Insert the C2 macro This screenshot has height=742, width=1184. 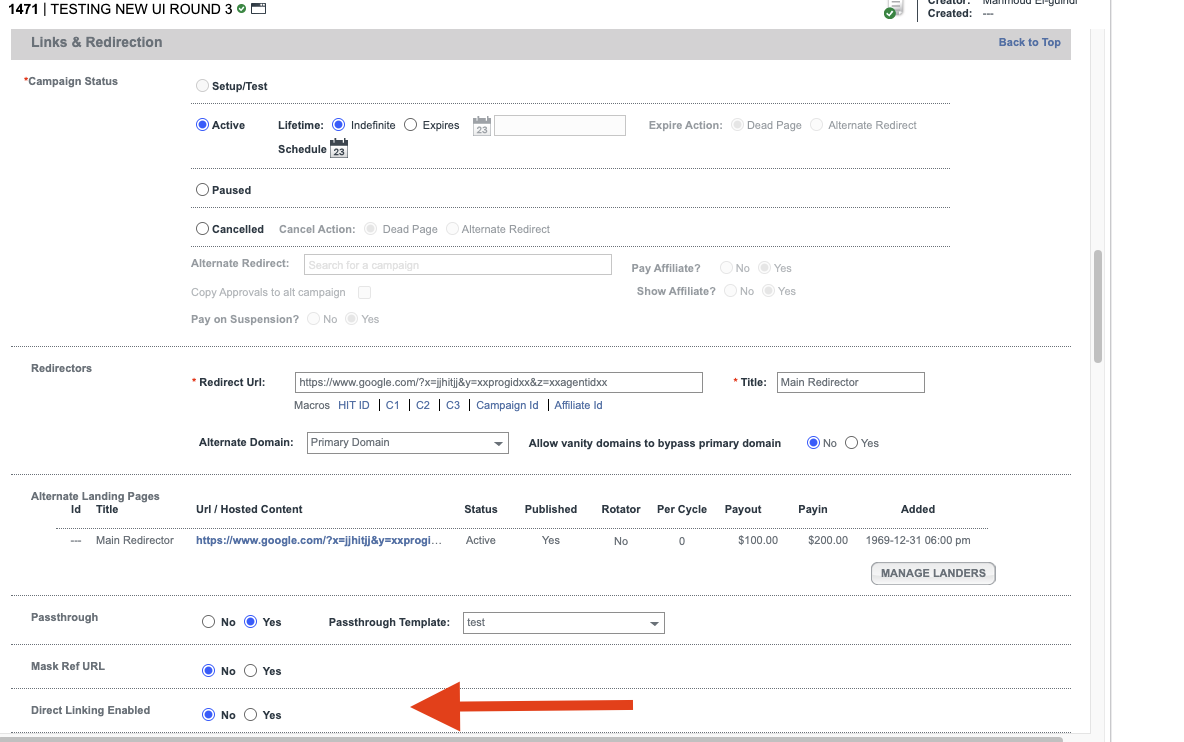click(x=423, y=405)
